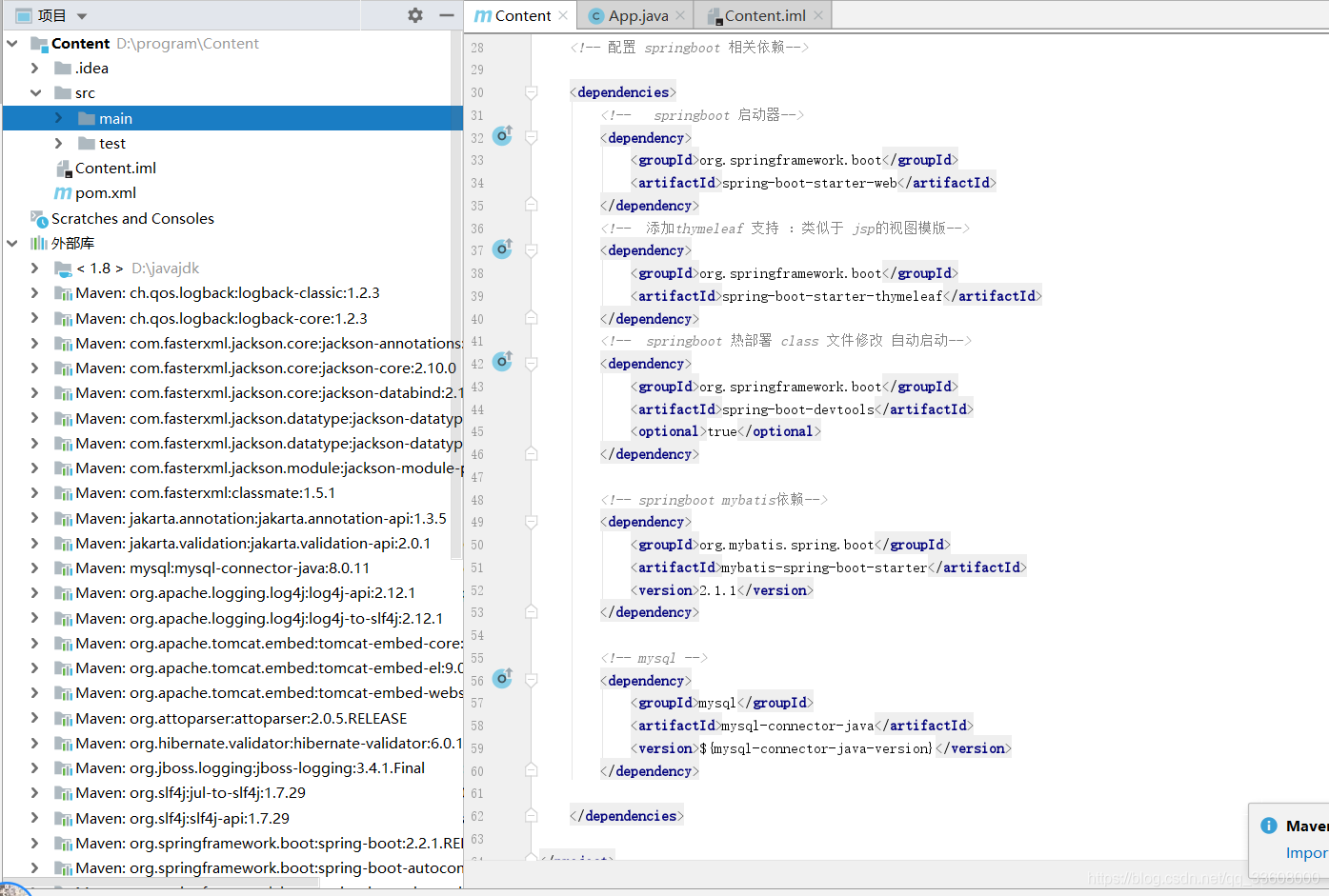Fold dependency block at line 56
Viewport: 1329px width, 896px height.
click(532, 680)
